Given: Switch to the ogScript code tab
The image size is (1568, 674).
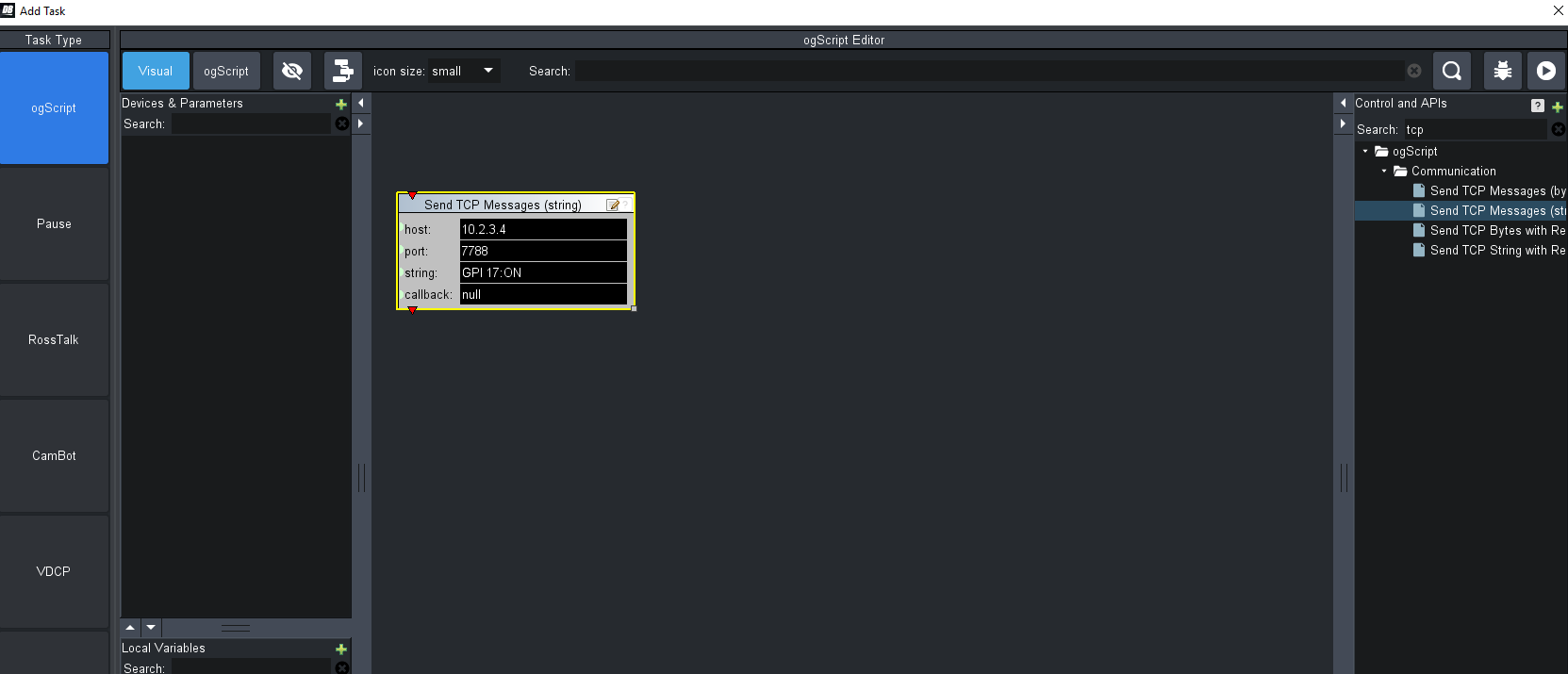Looking at the screenshot, I should (226, 71).
